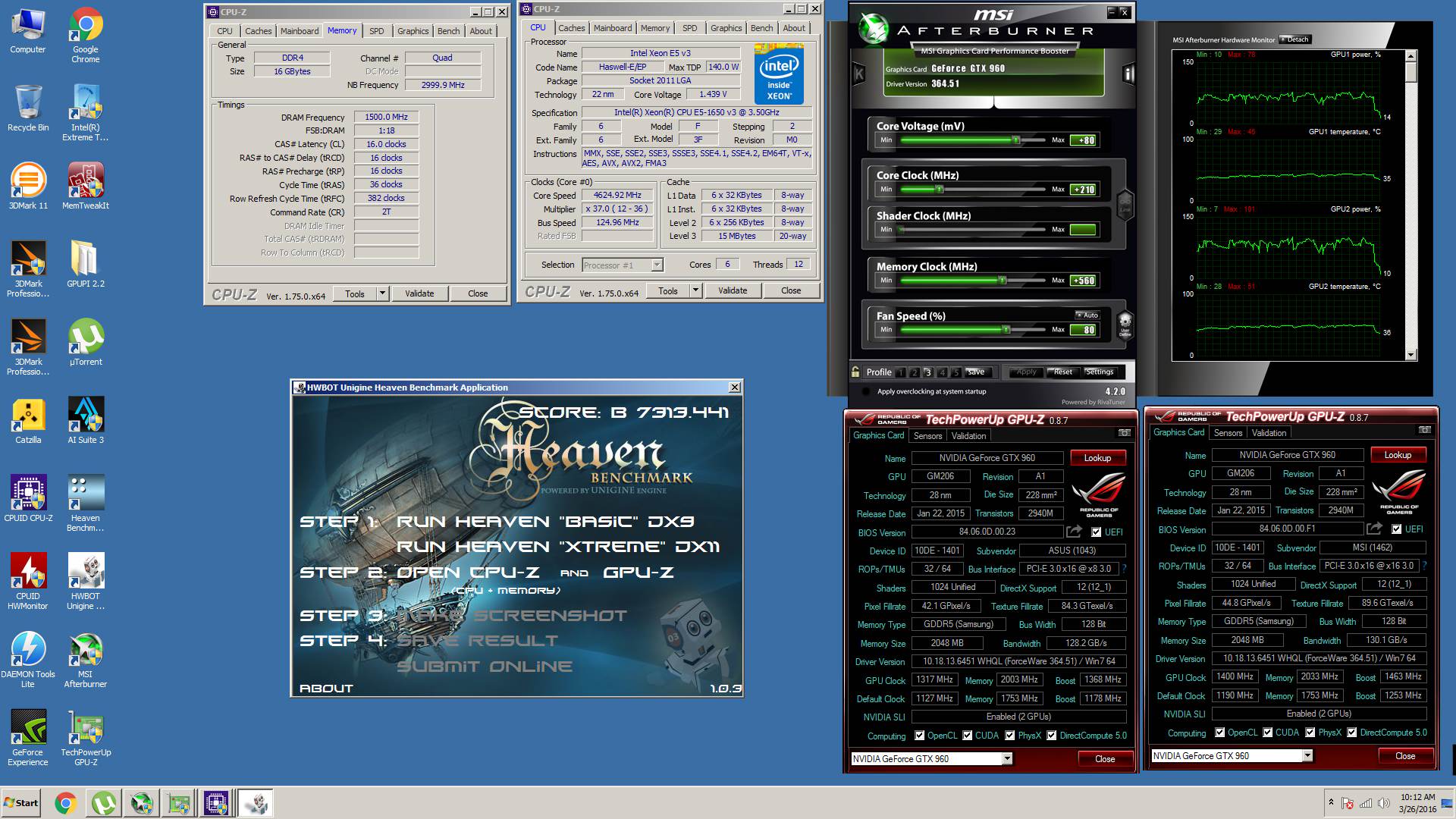Click the padlock icon beside Profile
This screenshot has width=1456, height=819.
855,372
